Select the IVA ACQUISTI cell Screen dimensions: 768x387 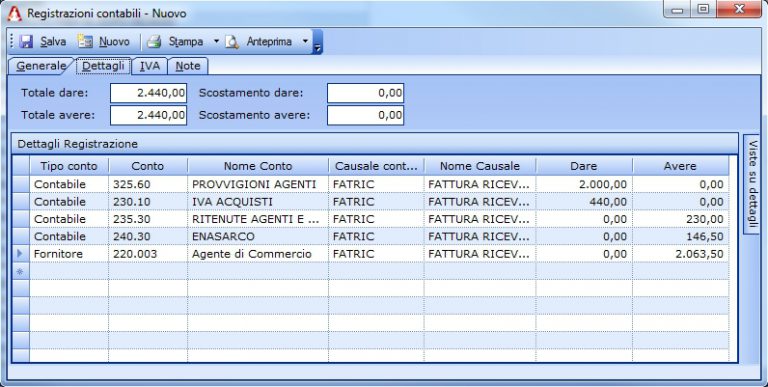(x=258, y=202)
